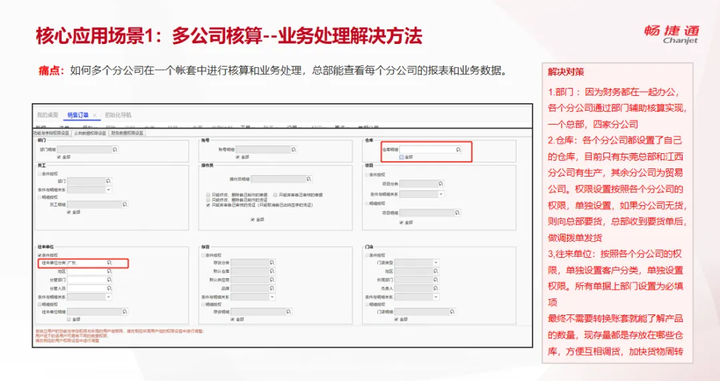Open lookup for 操作员明细 field
This screenshot has height=381, width=720.
coord(309,179)
